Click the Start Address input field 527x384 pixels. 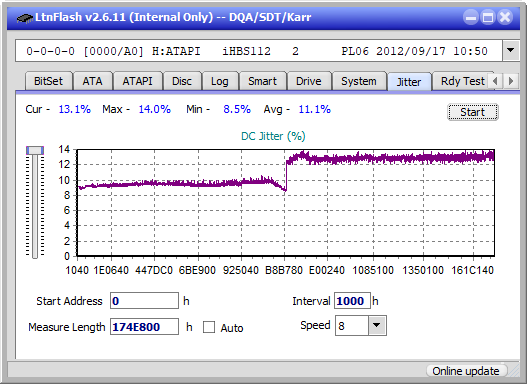pyautogui.click(x=145, y=301)
